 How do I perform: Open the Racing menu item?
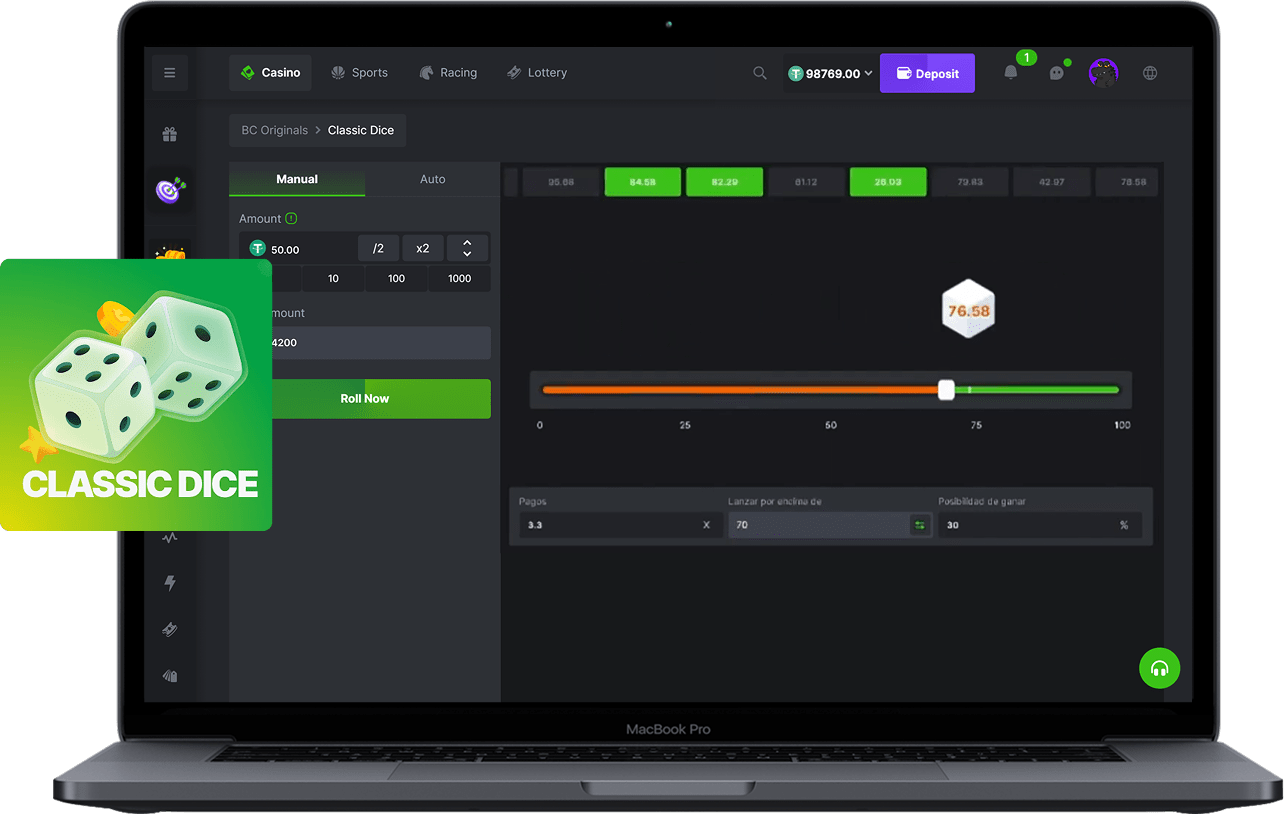pos(448,73)
